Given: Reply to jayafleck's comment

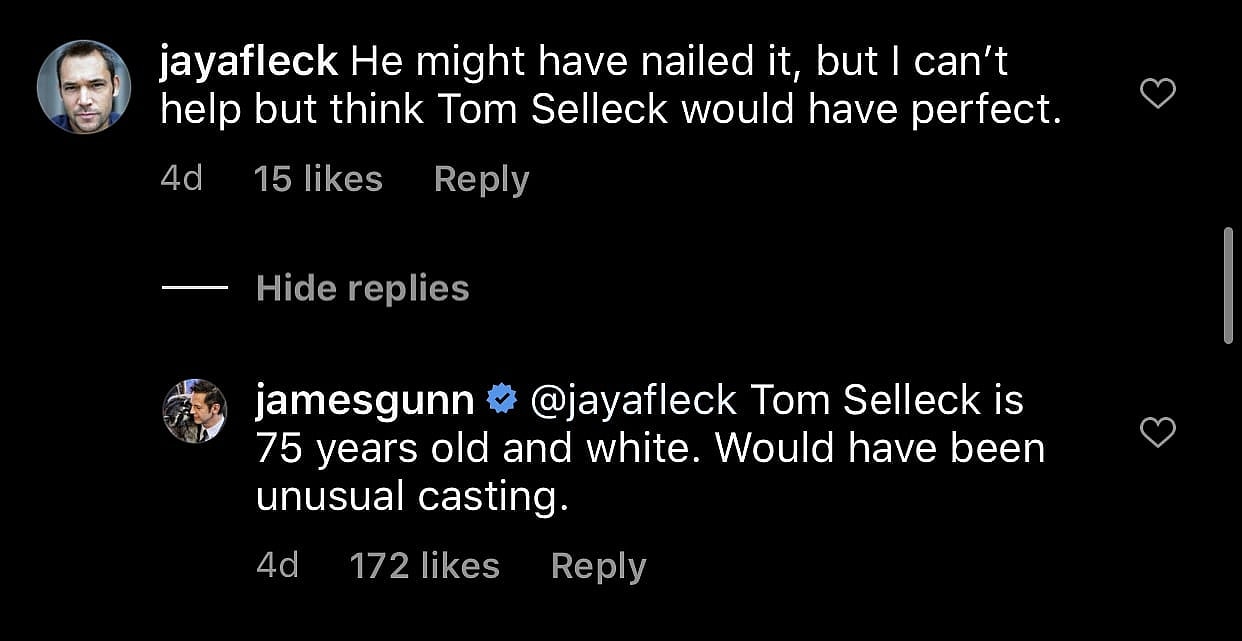Looking at the screenshot, I should tap(481, 178).
